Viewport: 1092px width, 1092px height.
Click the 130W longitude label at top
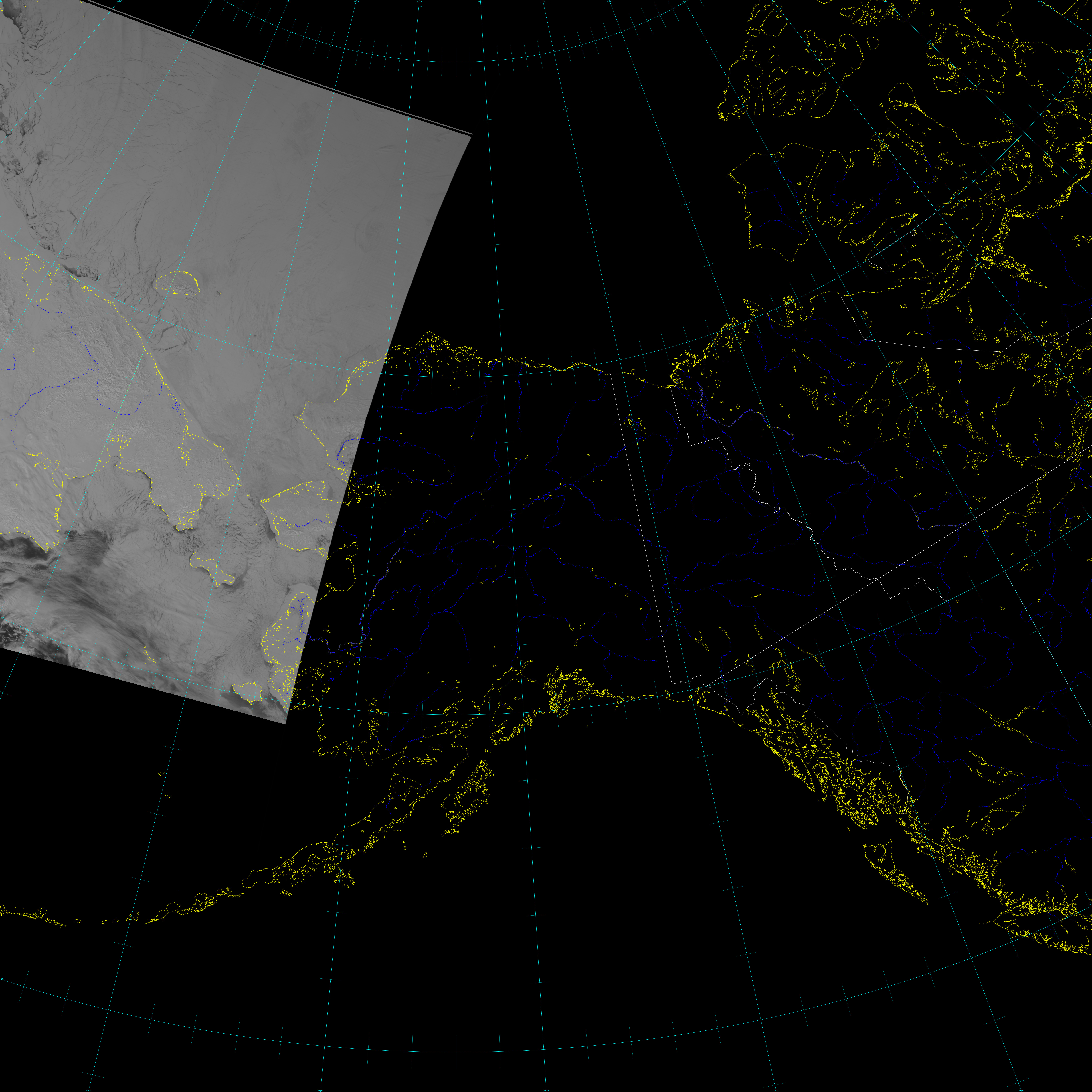tap(609, 2)
